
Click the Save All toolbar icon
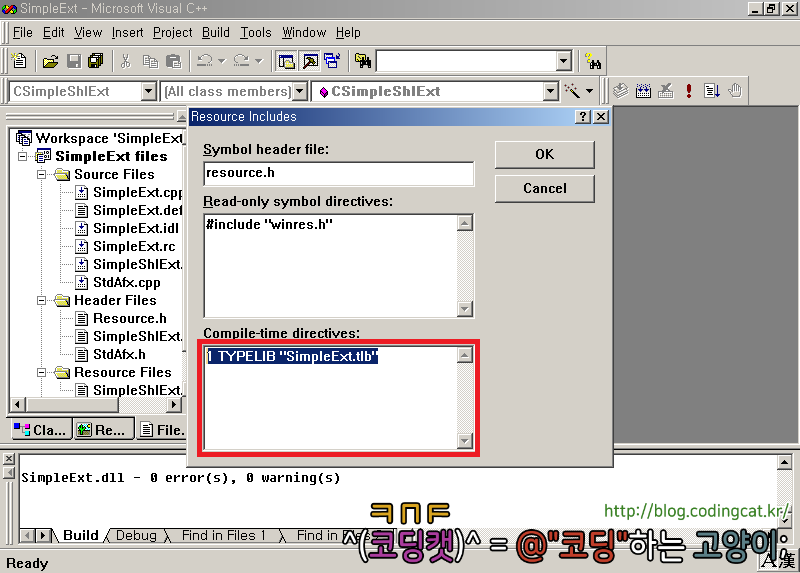(x=95, y=61)
